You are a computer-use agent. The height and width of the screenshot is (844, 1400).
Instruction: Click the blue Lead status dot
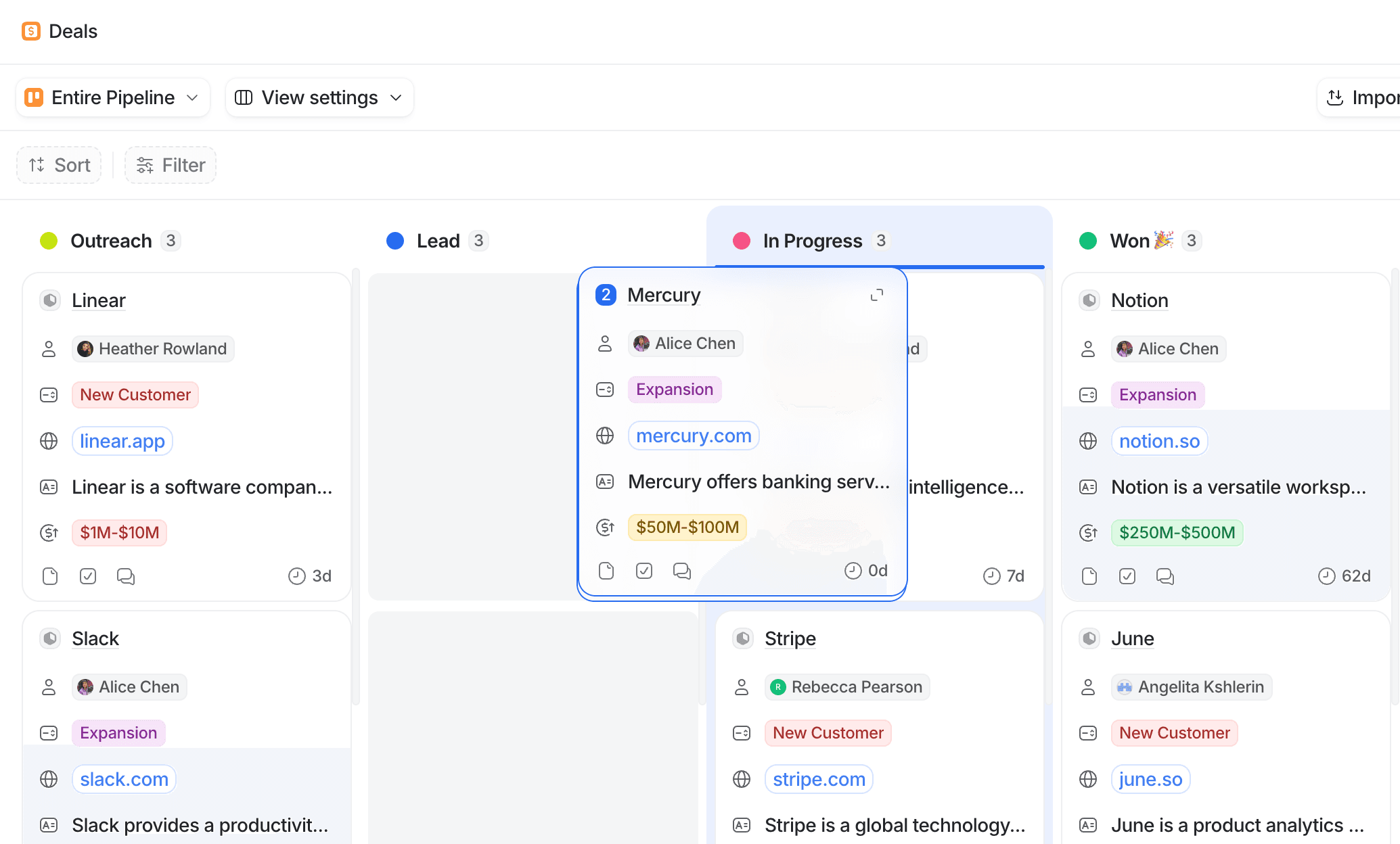395,241
